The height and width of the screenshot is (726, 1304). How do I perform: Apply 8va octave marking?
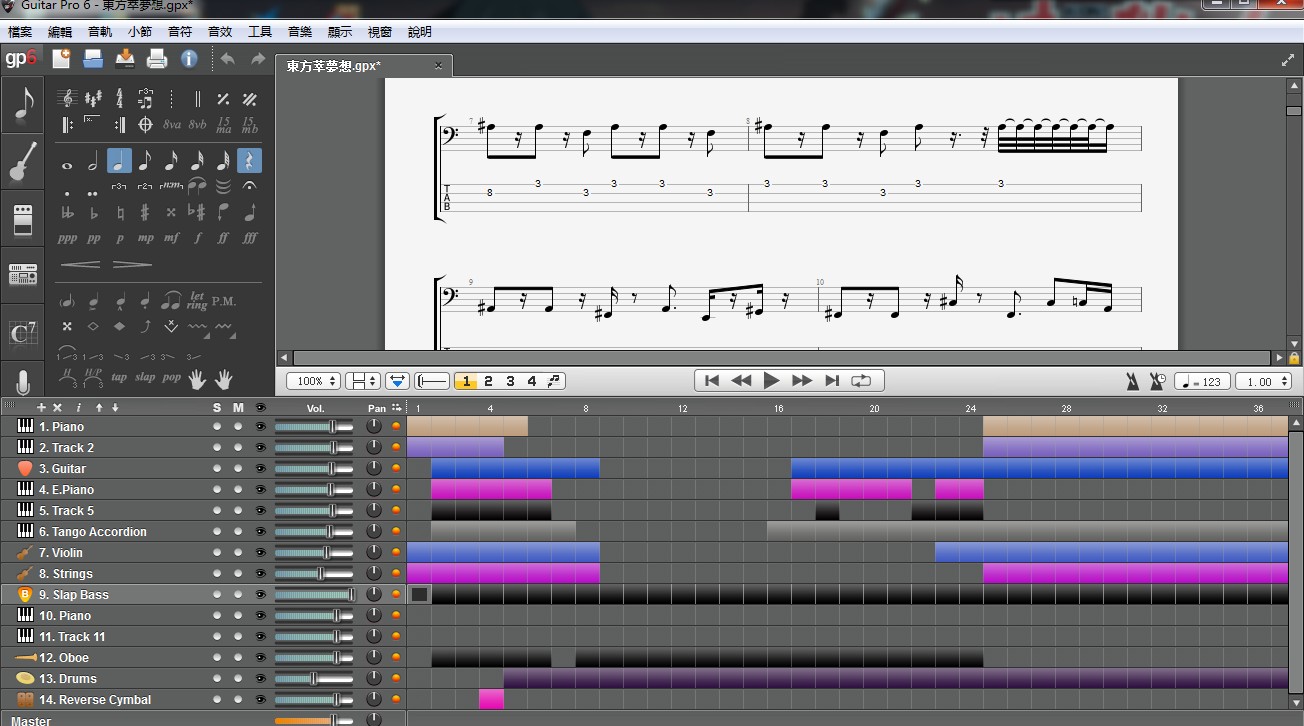pos(171,125)
